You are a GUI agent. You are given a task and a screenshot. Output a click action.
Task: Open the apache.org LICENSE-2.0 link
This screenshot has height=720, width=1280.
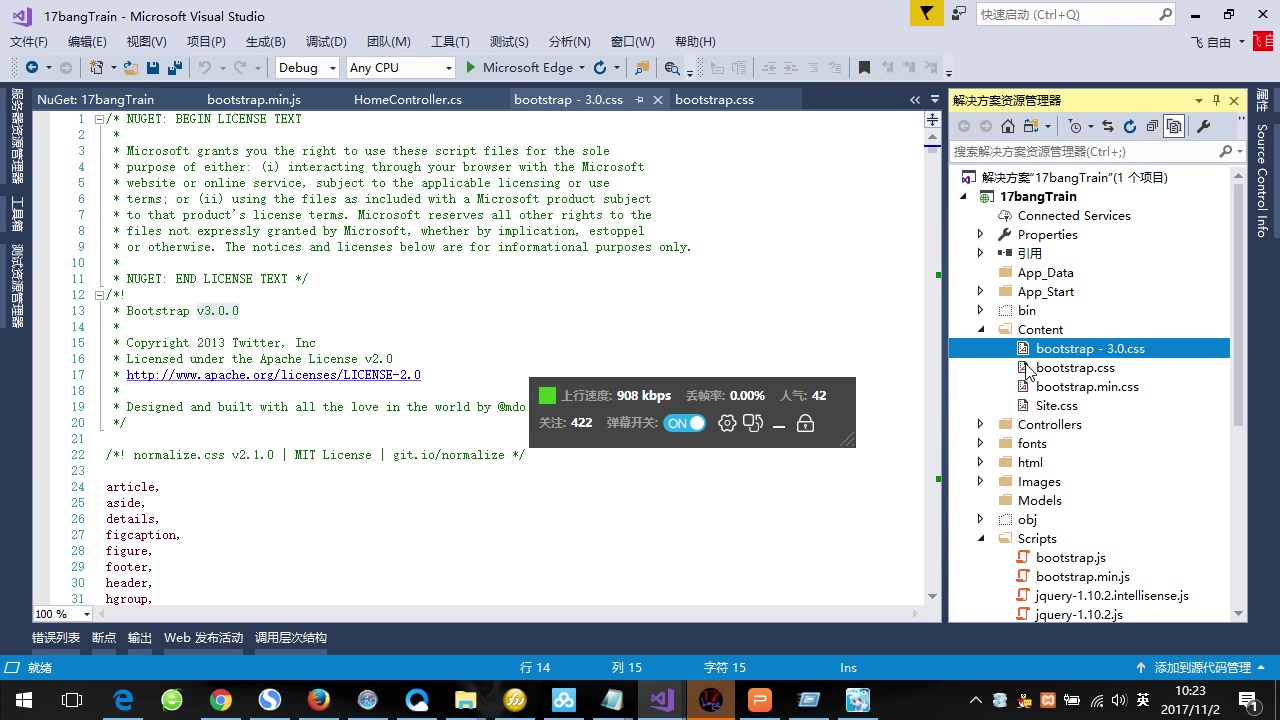(273, 375)
